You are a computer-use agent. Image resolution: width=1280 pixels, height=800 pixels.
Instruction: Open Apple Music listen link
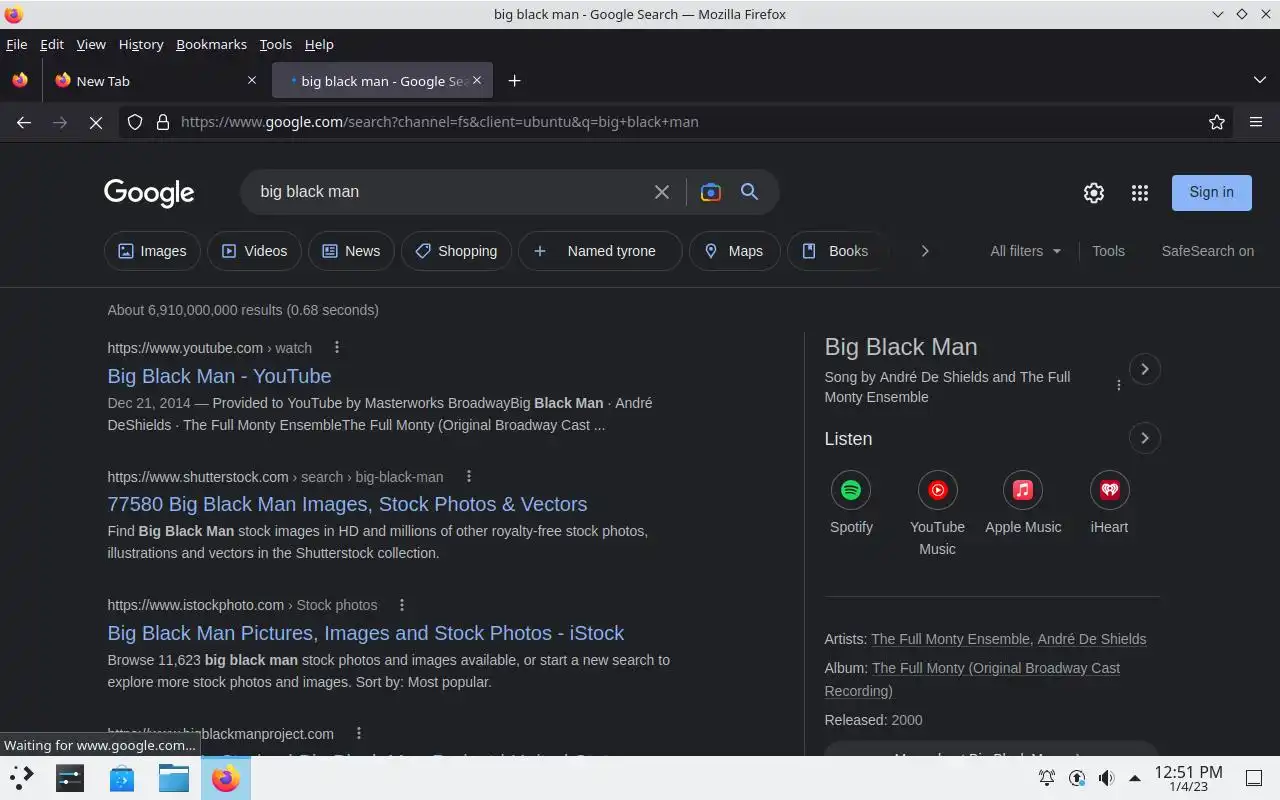pos(1023,503)
